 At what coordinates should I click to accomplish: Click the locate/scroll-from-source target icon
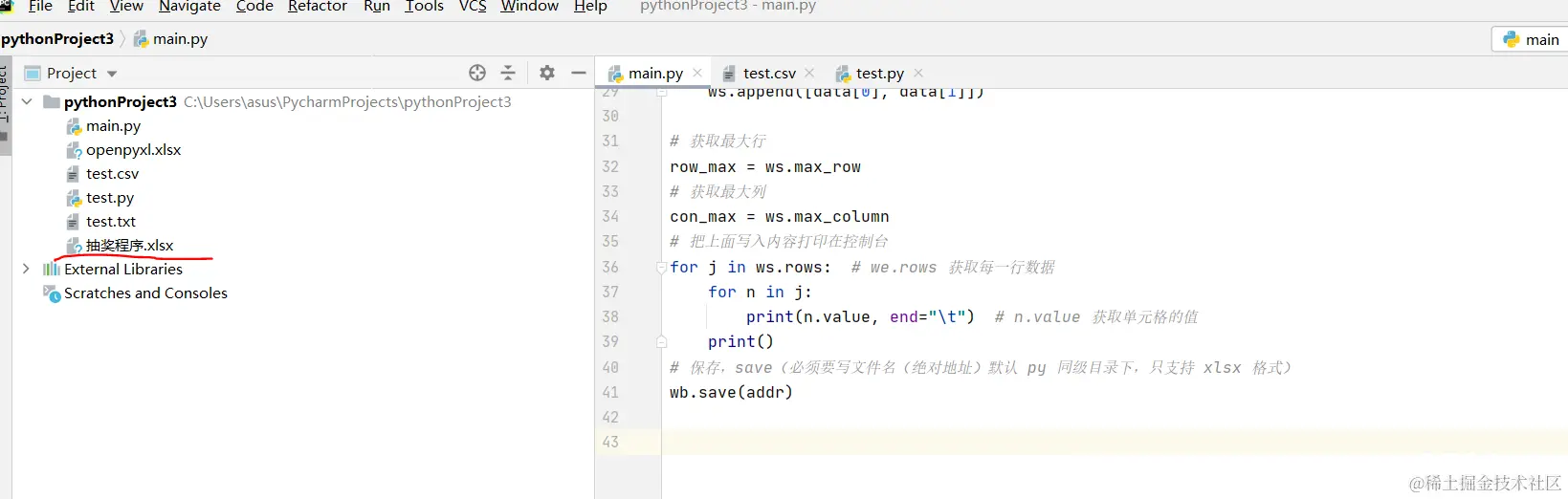477,73
